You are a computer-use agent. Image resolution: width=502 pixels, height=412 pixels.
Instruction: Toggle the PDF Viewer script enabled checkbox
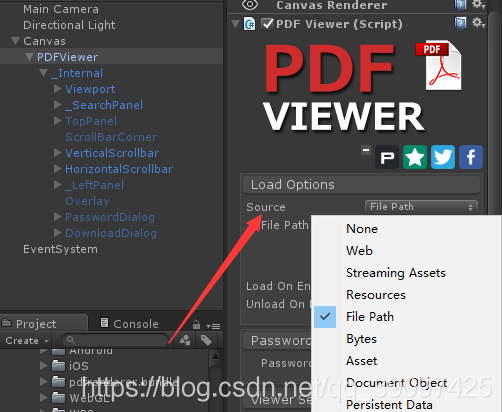tap(267, 24)
